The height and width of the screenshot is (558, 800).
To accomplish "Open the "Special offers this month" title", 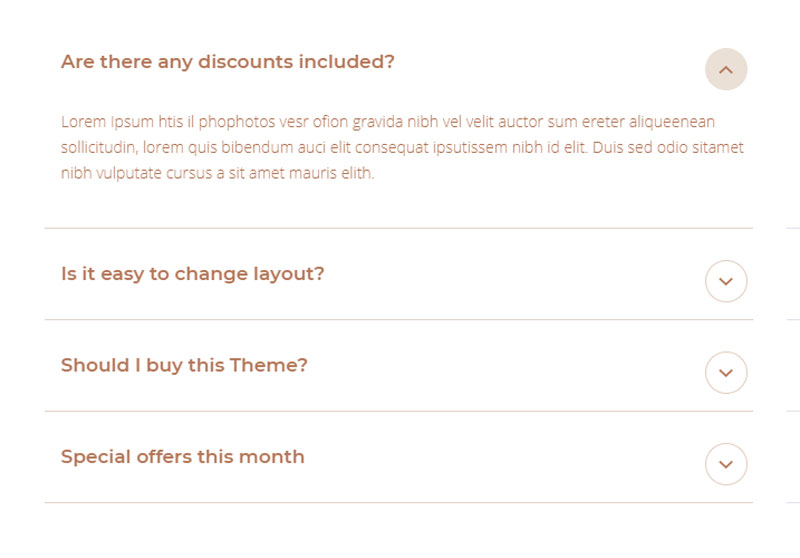I will (182, 457).
